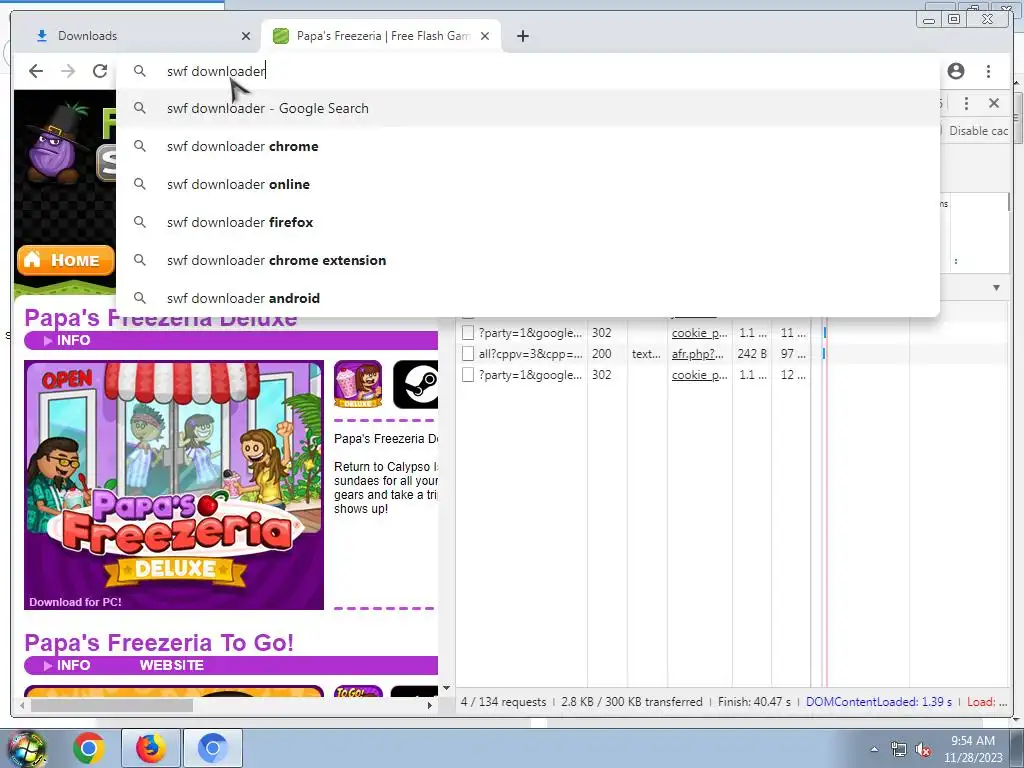Click in the address bar text 'swf downloader'
This screenshot has height=768, width=1024.
216,71
